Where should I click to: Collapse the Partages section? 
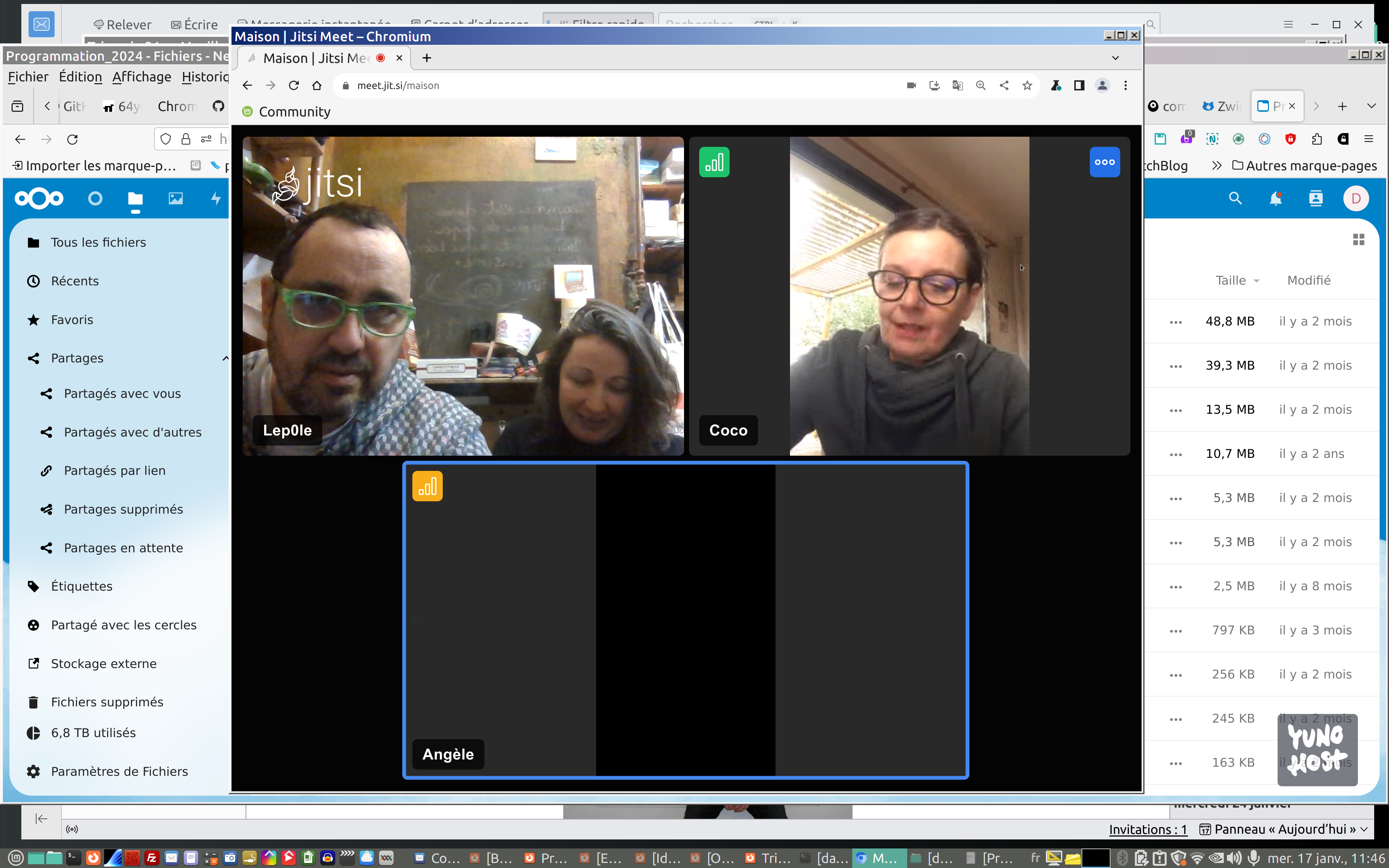(225, 358)
